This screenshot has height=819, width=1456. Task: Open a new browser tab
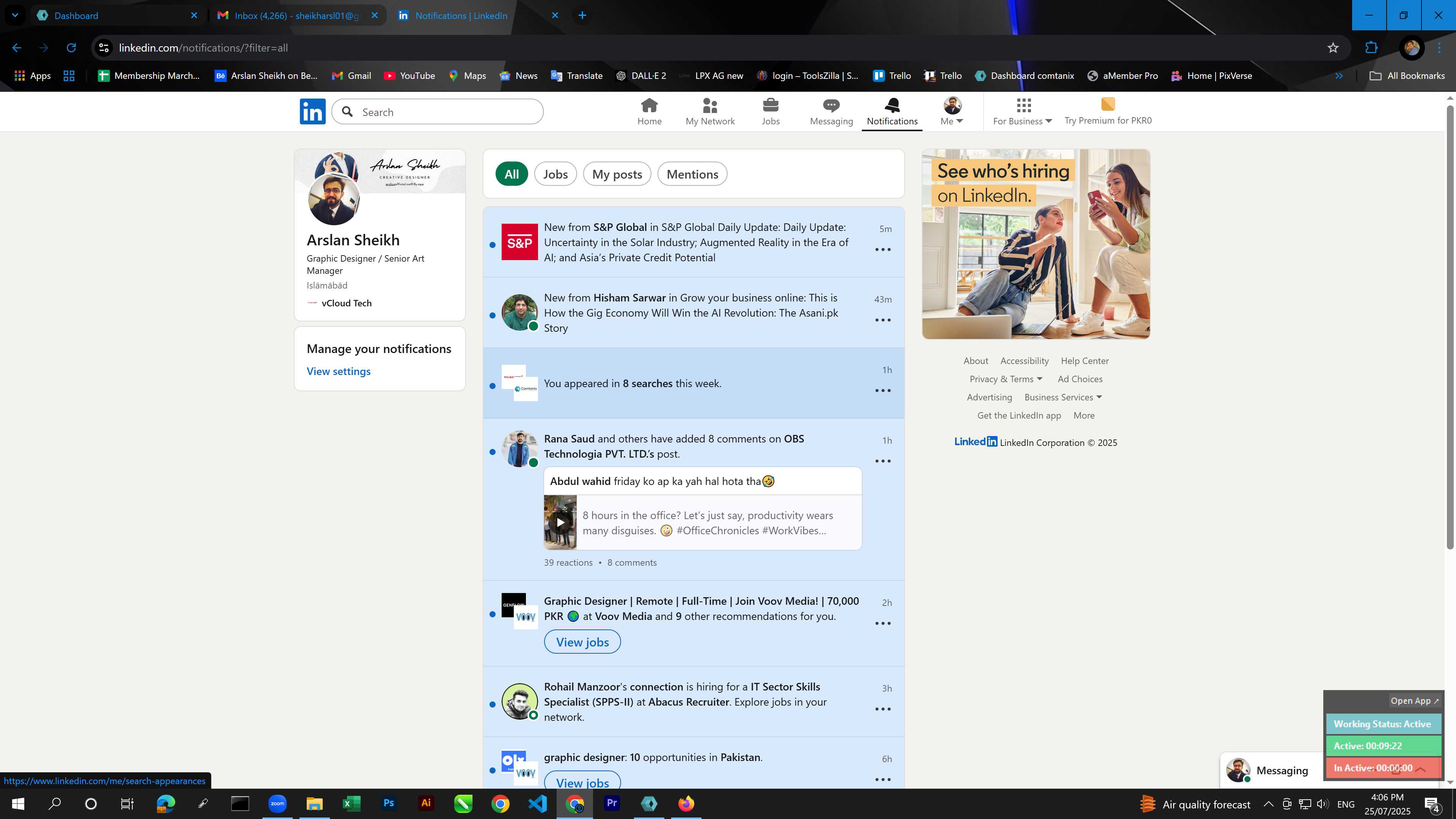(582, 15)
